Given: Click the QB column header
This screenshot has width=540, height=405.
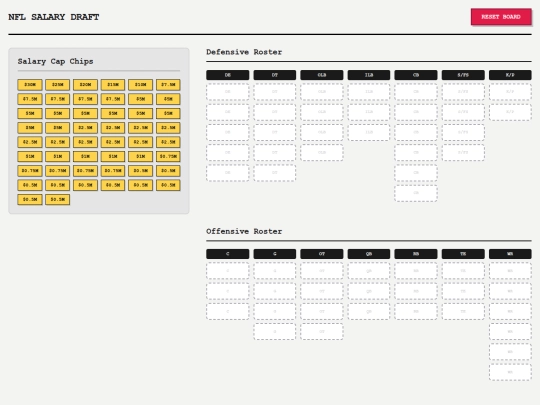Looking at the screenshot, I should (369, 254).
